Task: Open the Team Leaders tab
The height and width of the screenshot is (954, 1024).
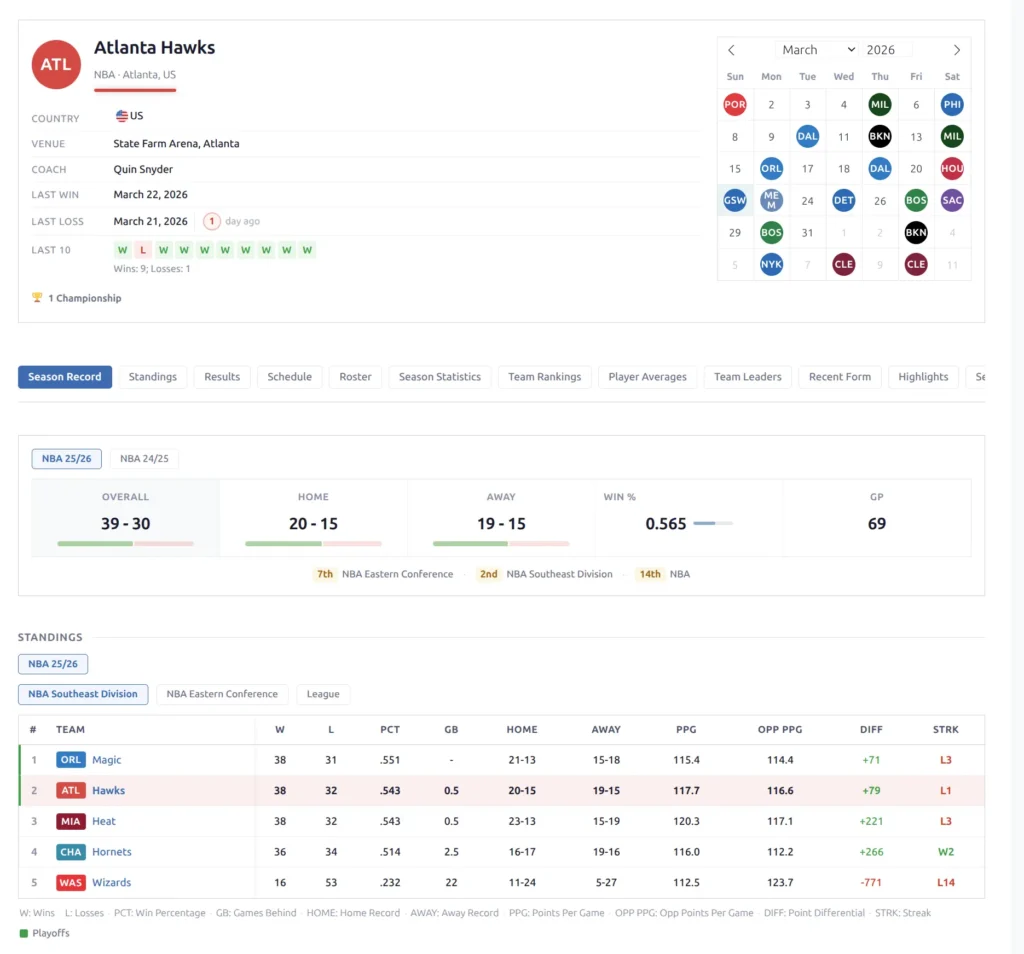Action: click(748, 377)
